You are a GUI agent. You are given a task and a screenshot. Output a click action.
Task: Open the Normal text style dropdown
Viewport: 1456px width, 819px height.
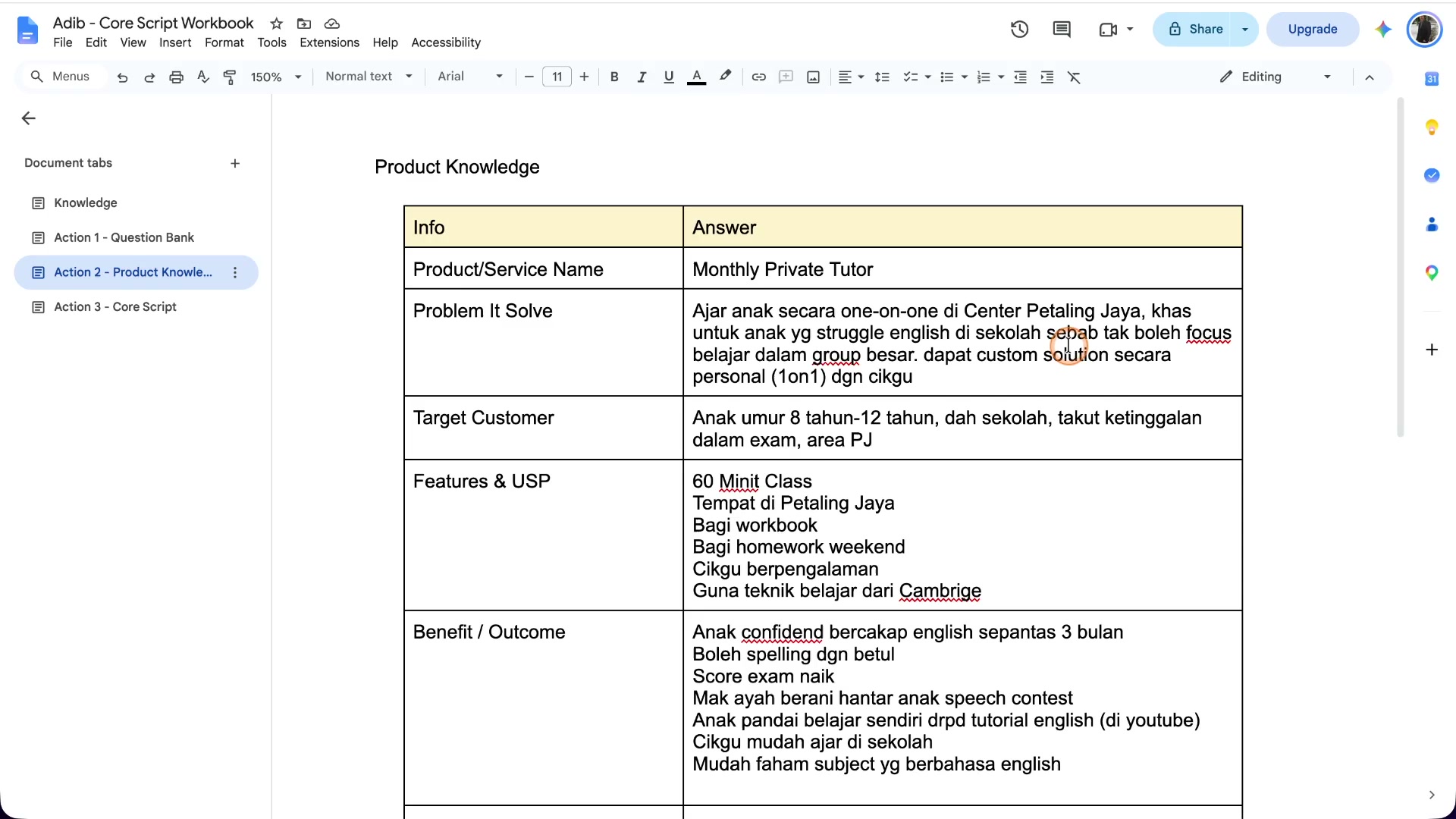(x=369, y=77)
